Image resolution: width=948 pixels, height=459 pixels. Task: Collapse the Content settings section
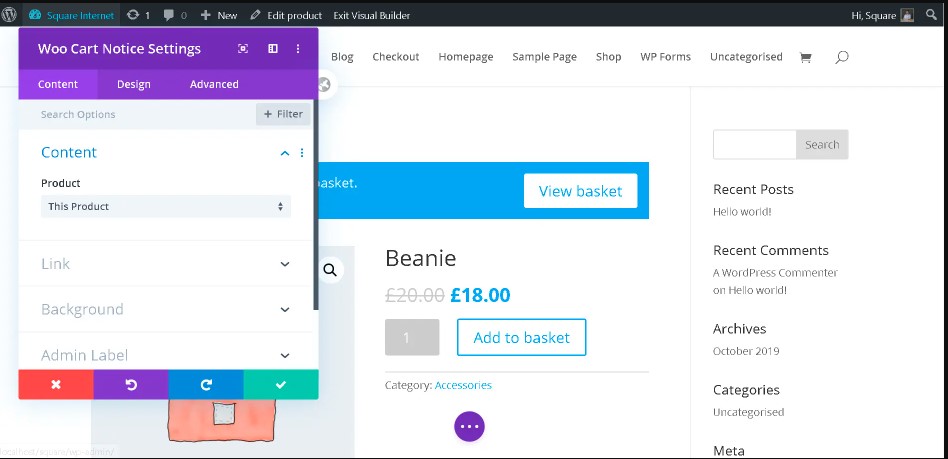[285, 153]
